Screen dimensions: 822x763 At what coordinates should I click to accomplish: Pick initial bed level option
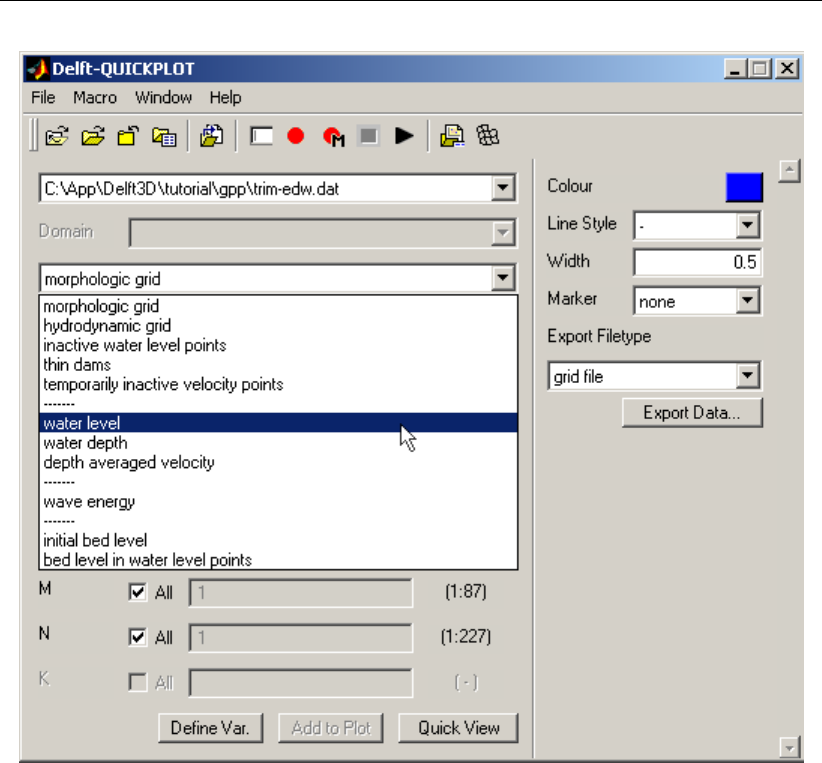point(278,540)
